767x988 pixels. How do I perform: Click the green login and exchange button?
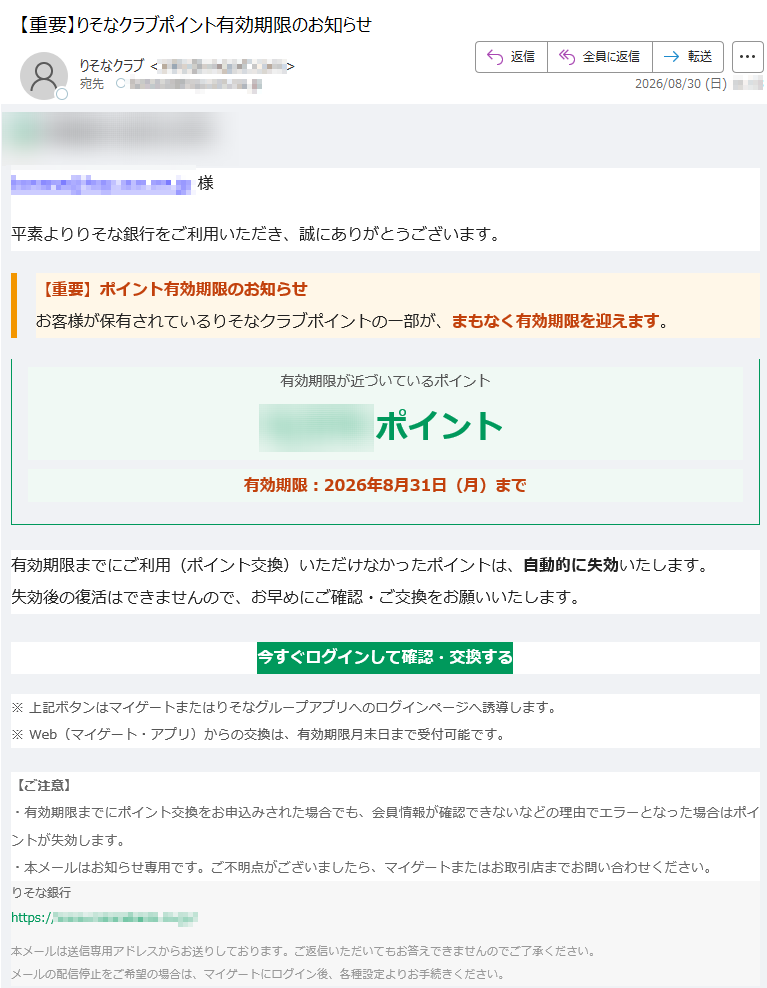click(384, 657)
